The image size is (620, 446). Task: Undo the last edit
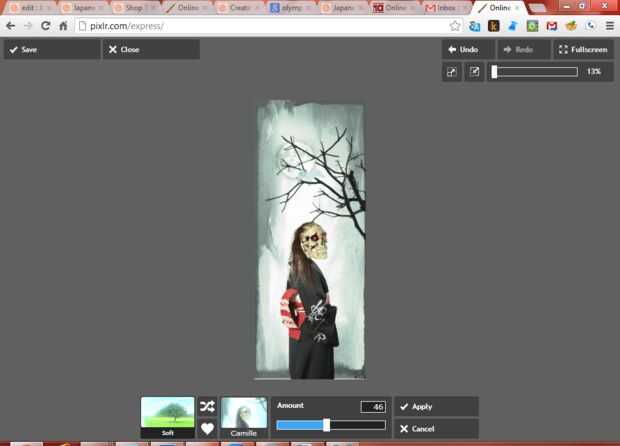click(468, 49)
